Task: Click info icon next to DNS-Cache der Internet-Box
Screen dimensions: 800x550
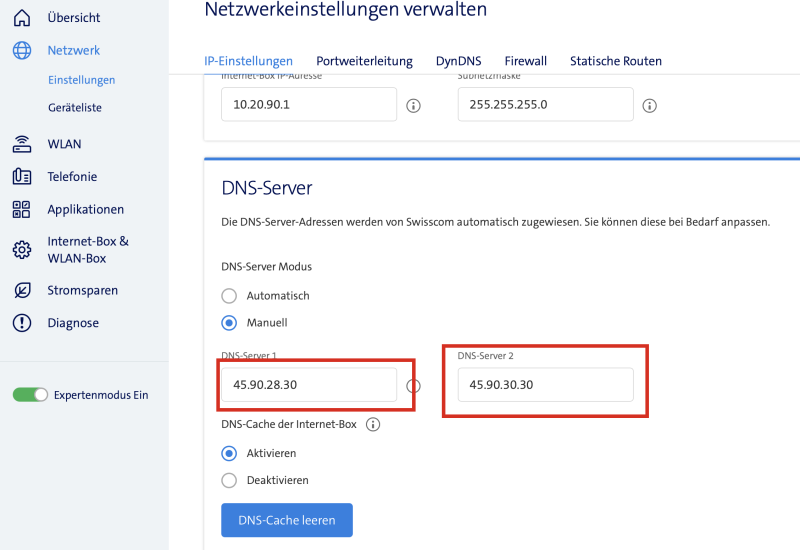Action: pos(373,424)
